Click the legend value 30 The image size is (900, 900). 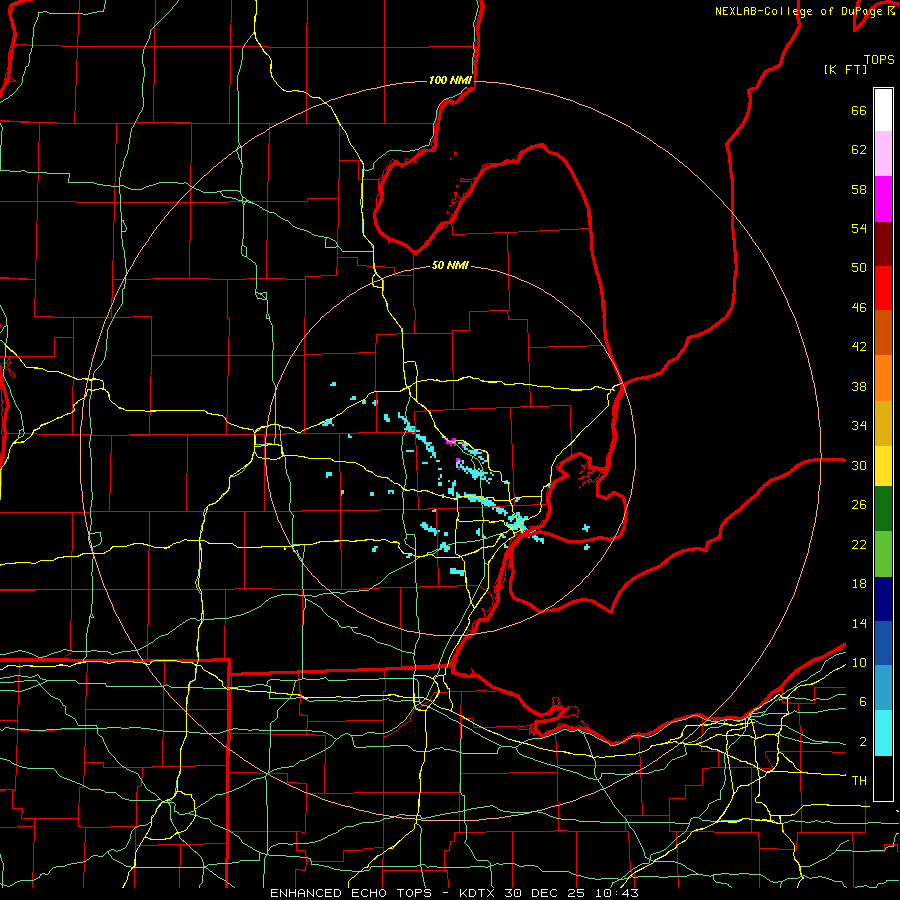click(859, 465)
